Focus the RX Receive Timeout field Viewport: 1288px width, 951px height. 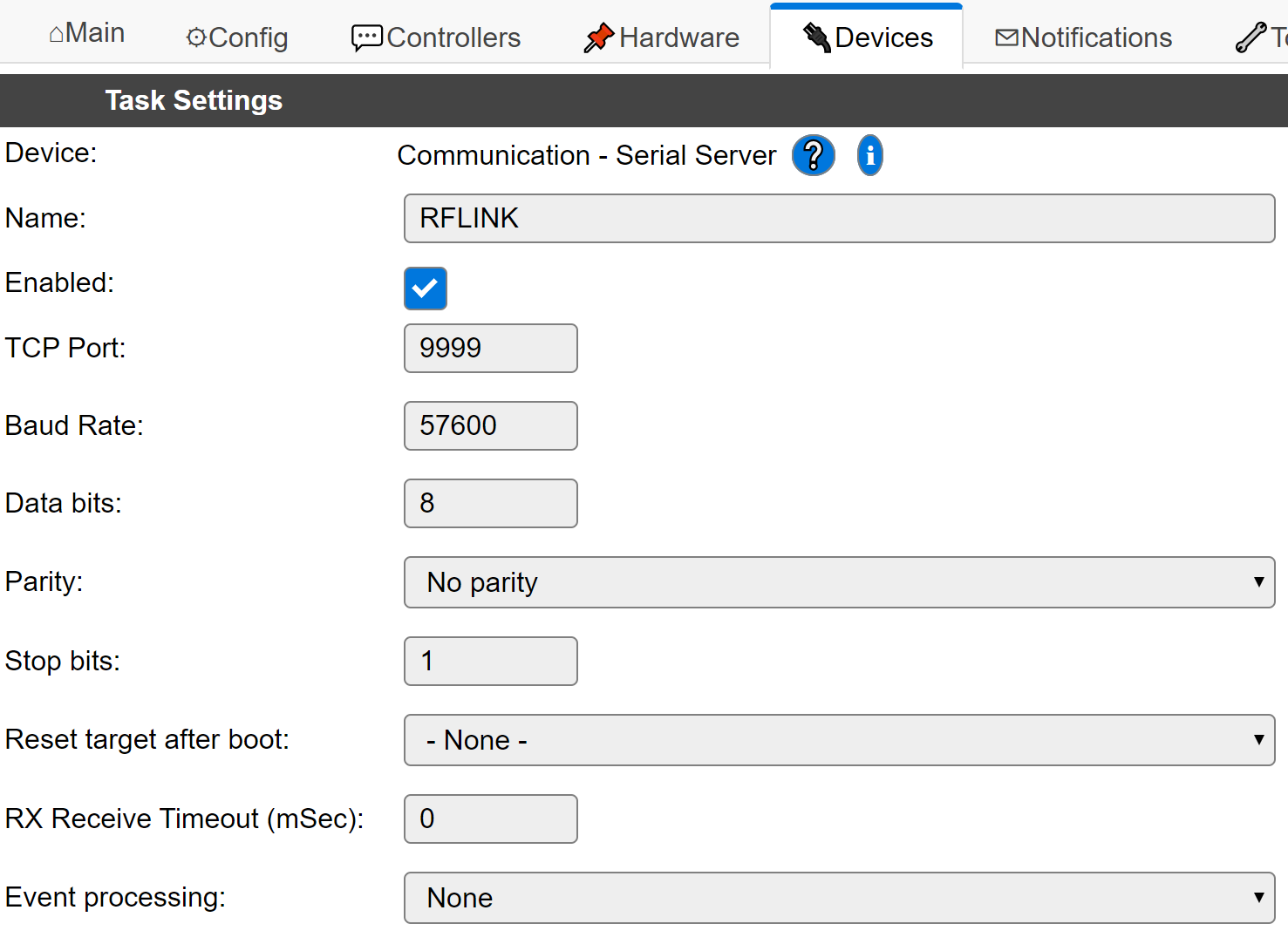[x=491, y=819]
